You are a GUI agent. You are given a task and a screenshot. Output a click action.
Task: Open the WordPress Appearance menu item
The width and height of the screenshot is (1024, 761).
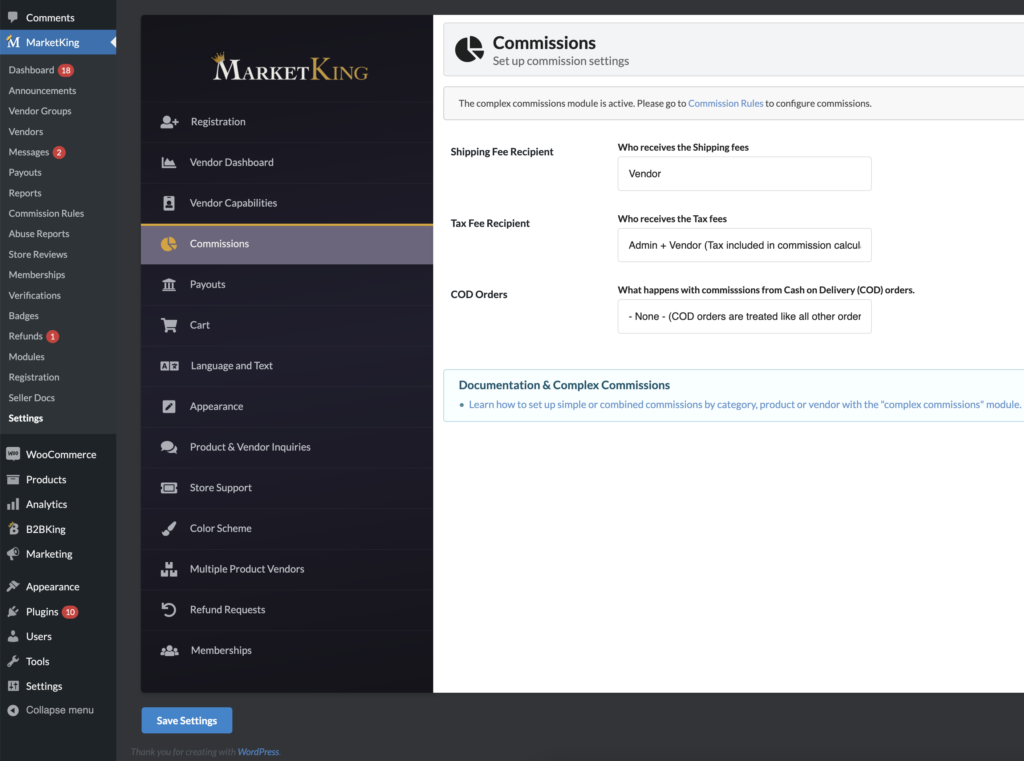(x=52, y=587)
